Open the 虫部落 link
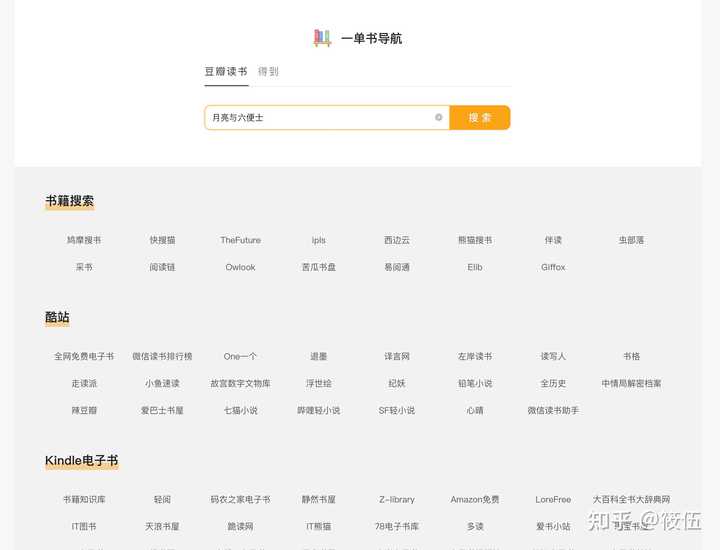The image size is (720, 550). [631, 240]
